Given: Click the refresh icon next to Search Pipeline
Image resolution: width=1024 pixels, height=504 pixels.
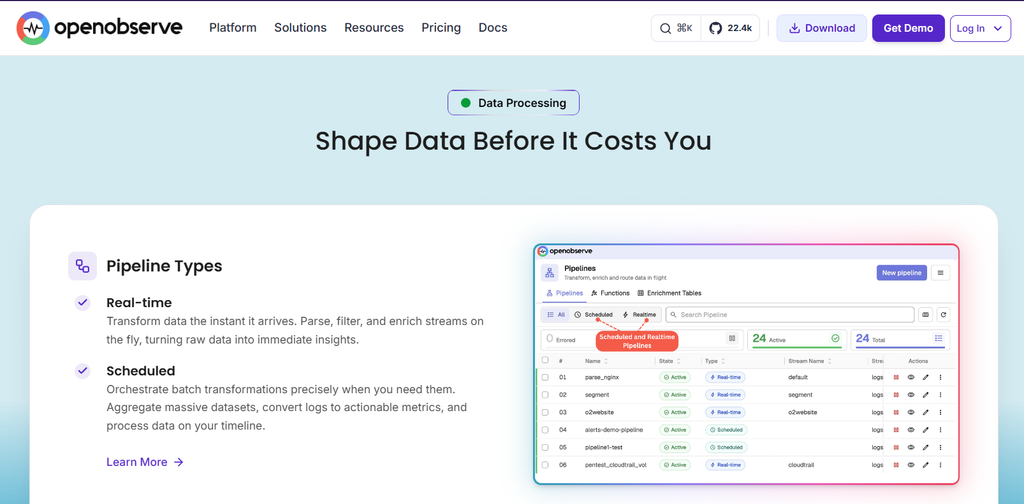Looking at the screenshot, I should (x=943, y=315).
